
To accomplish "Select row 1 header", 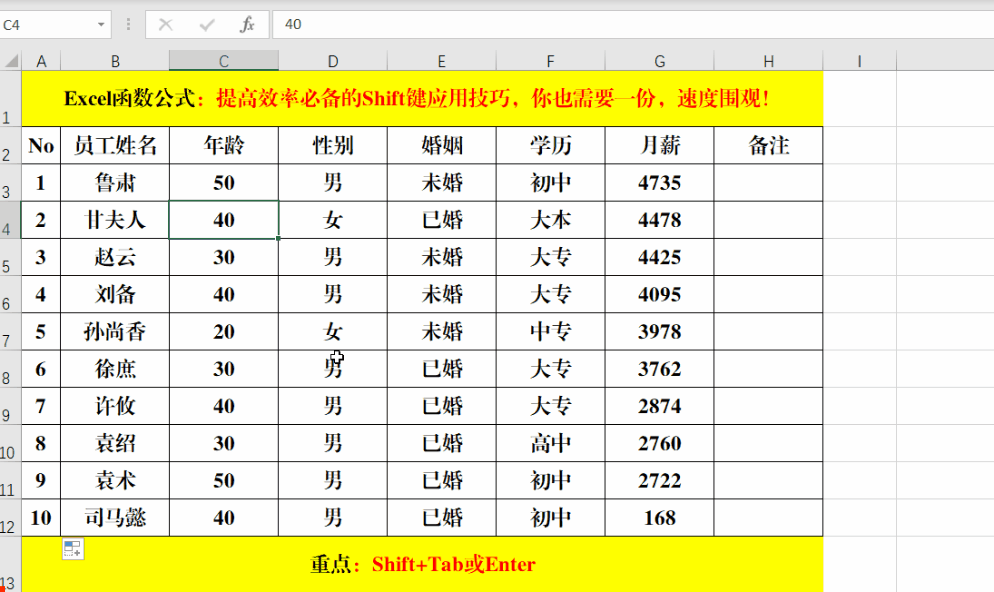I will coord(10,98).
